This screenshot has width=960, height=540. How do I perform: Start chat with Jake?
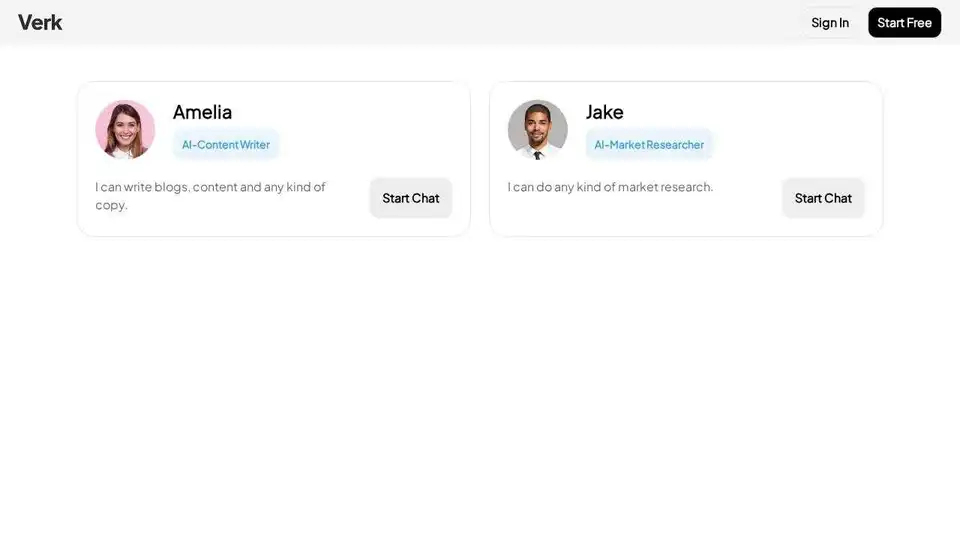[x=823, y=198]
